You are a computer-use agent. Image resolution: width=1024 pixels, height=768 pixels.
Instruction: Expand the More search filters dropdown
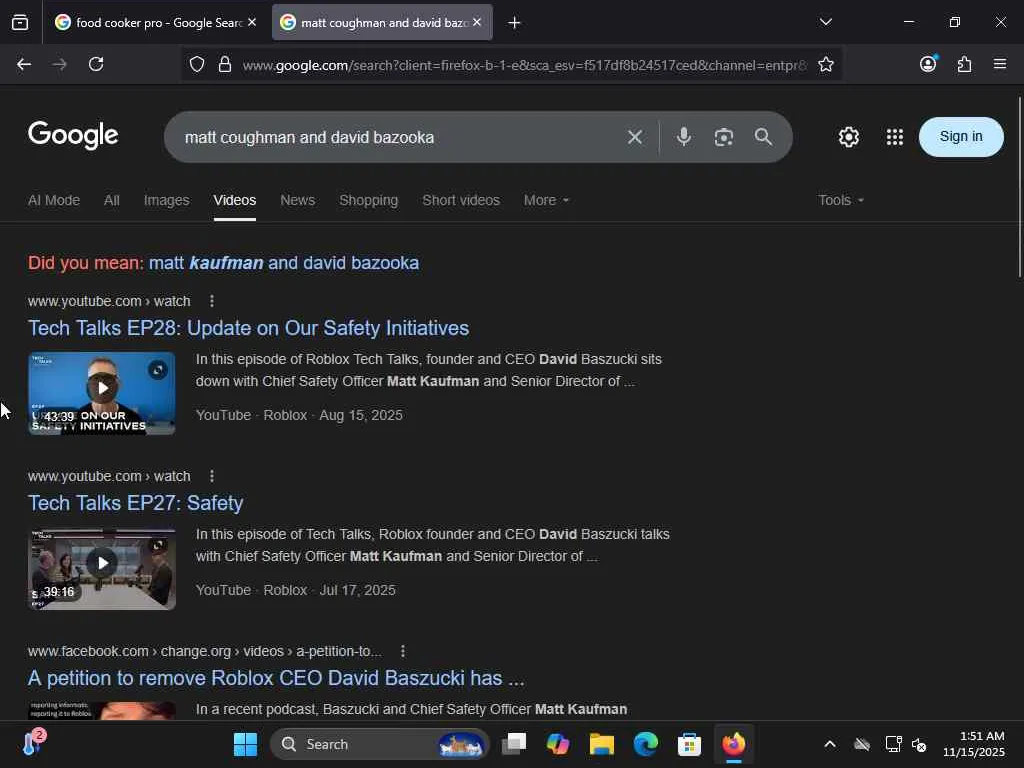[x=546, y=200]
